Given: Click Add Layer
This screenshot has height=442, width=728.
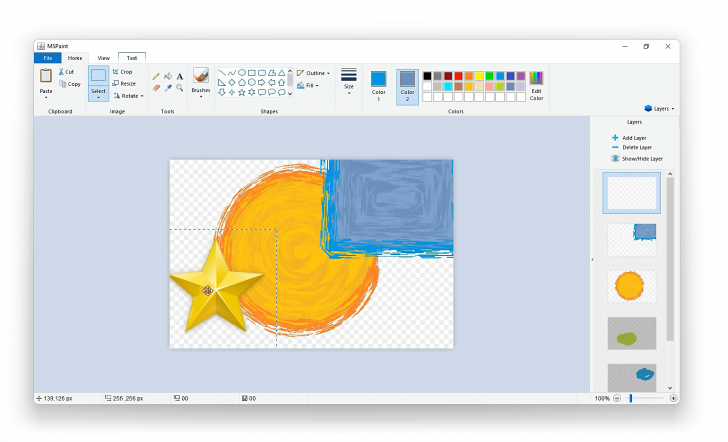Looking at the screenshot, I should point(629,138).
